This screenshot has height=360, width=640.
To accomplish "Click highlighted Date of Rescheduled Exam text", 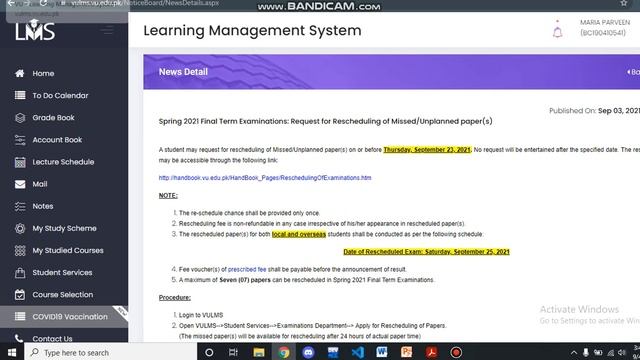I will click(x=427, y=252).
